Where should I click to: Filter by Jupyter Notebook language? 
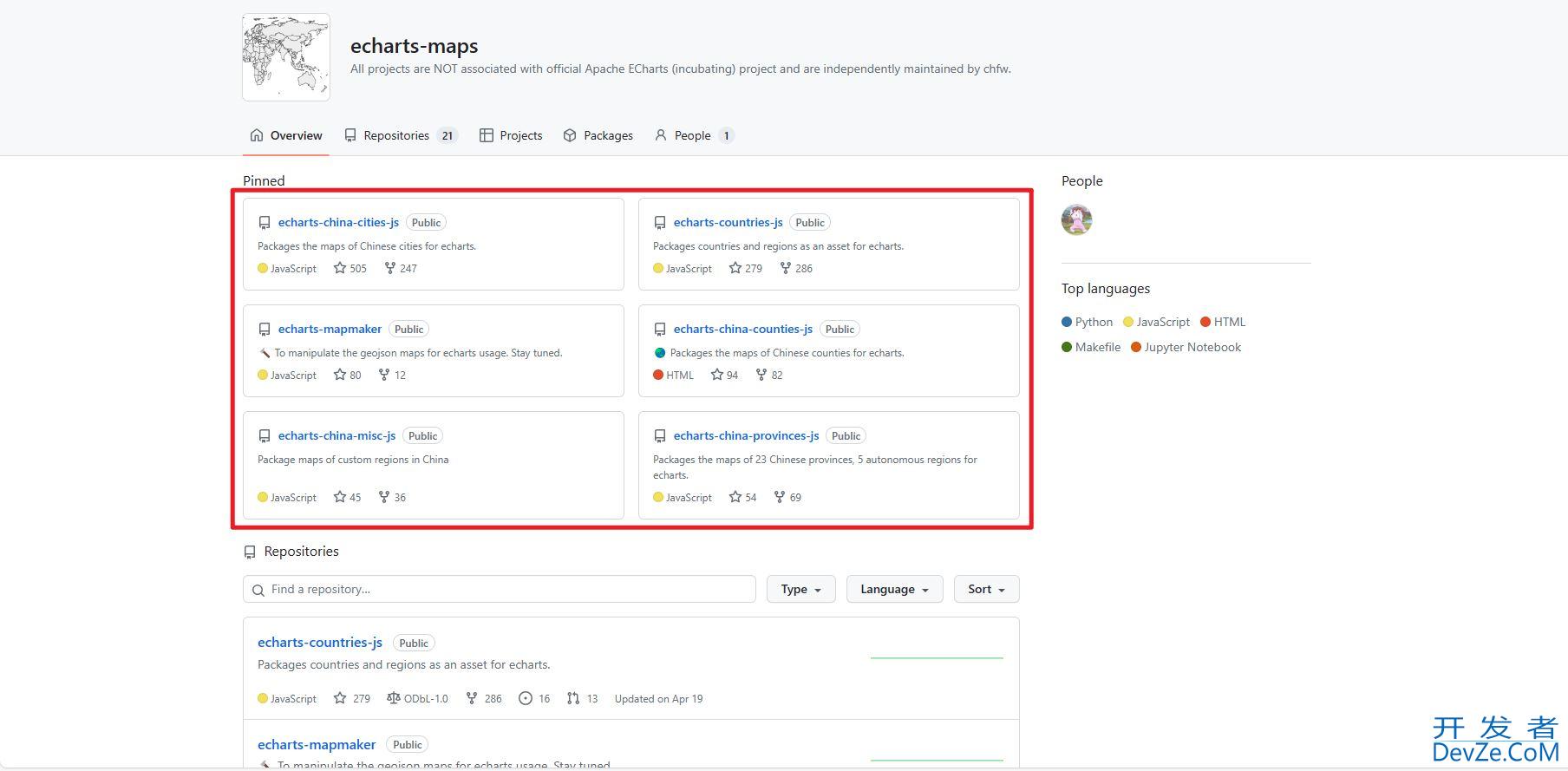(1186, 347)
